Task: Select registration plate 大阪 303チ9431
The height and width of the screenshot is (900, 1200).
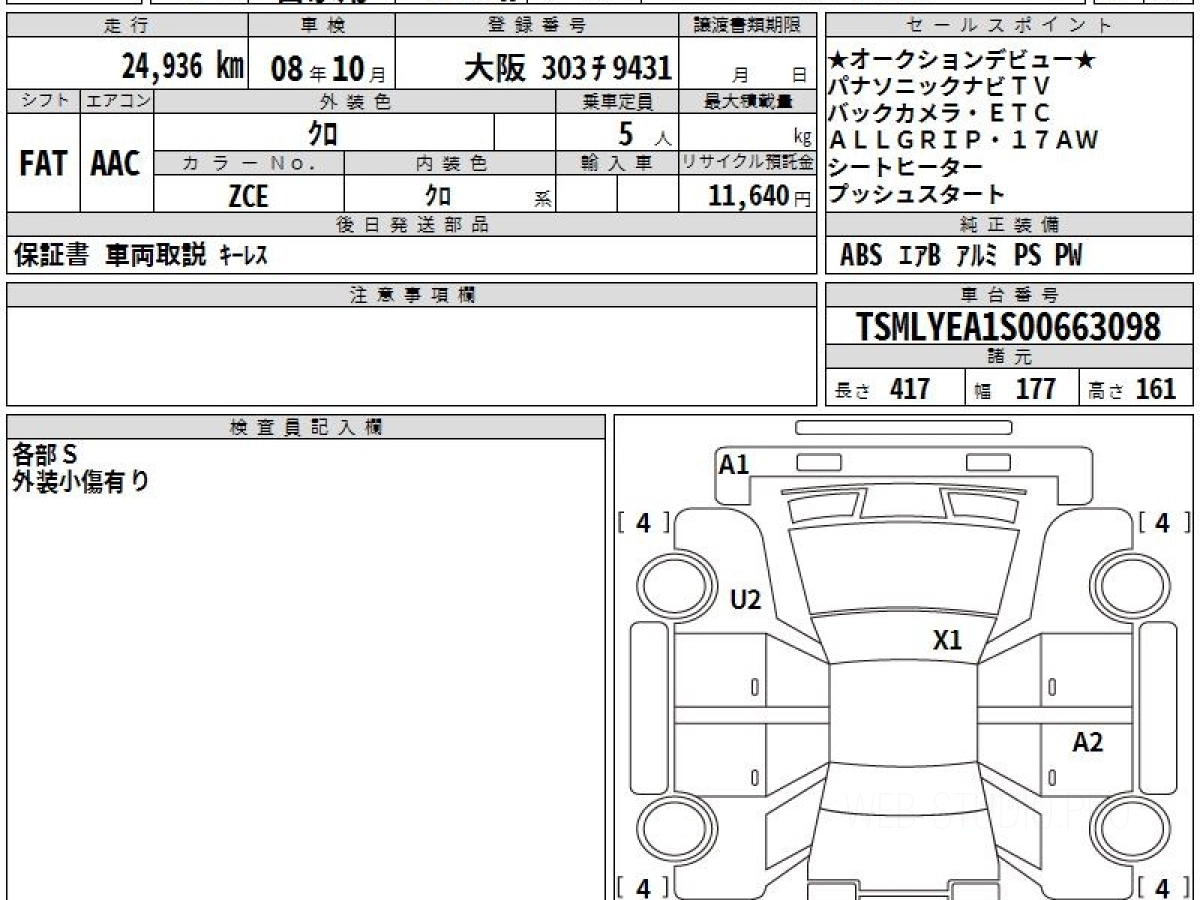Action: point(567,67)
